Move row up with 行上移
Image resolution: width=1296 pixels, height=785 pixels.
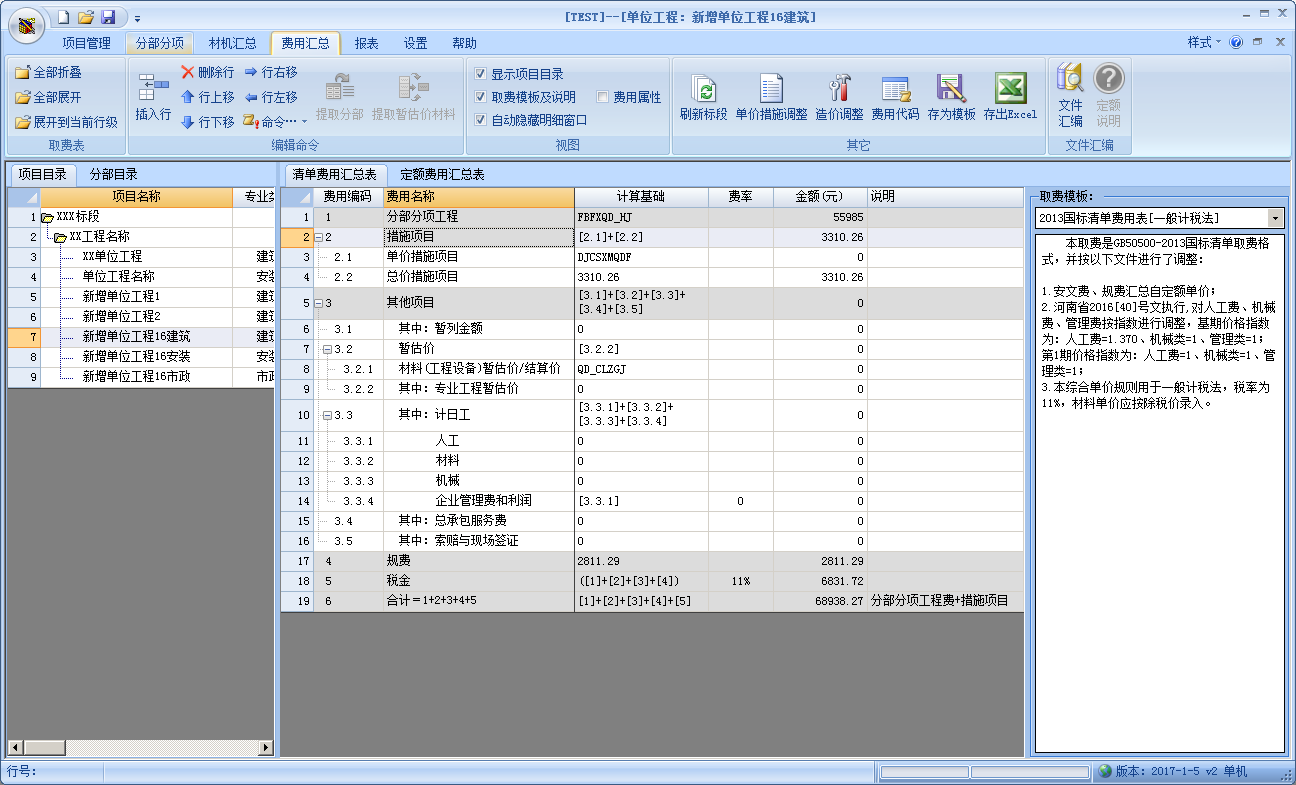pyautogui.click(x=208, y=97)
